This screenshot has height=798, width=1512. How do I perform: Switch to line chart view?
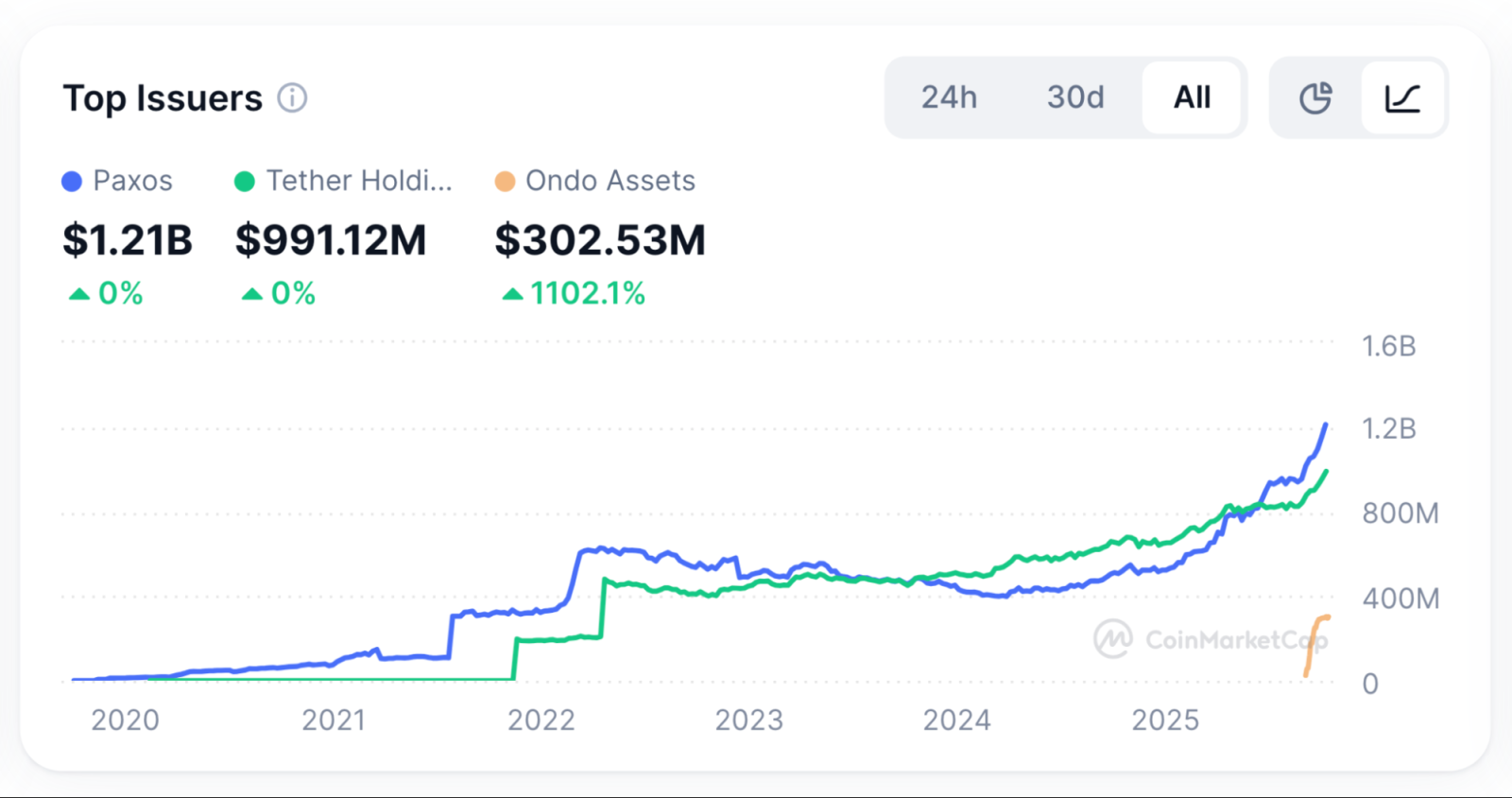pos(1402,97)
